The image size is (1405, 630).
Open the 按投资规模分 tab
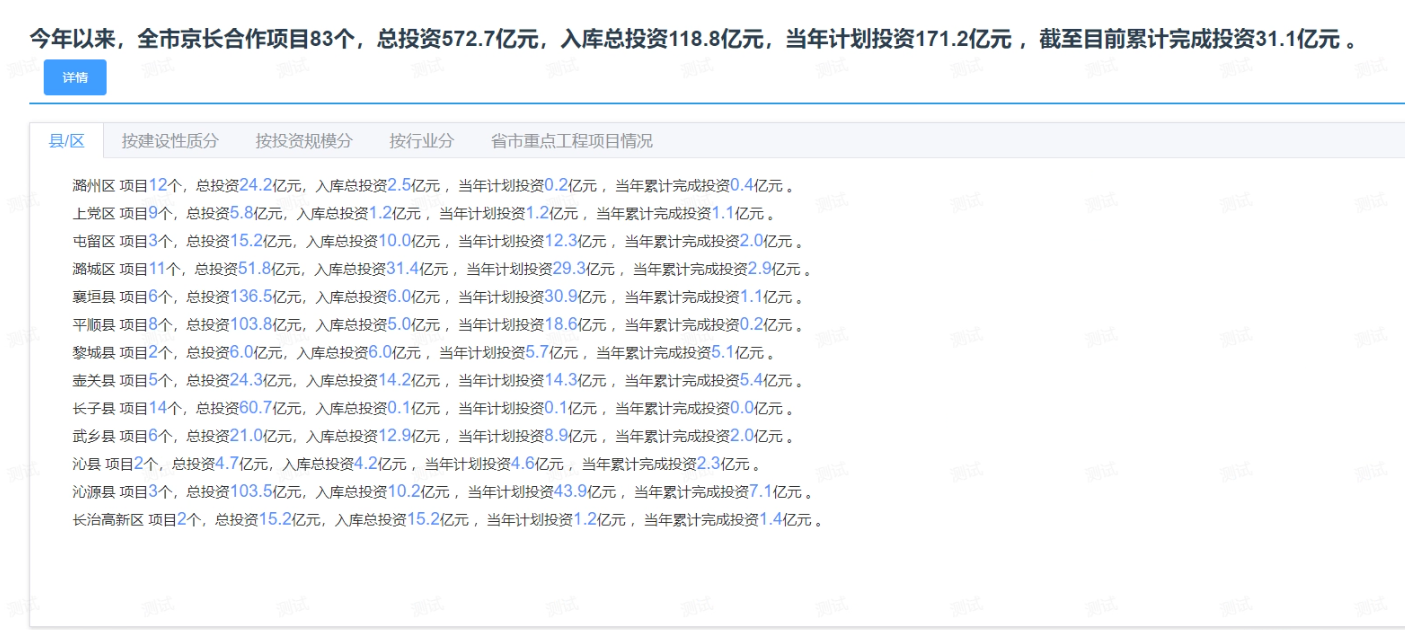tap(304, 141)
